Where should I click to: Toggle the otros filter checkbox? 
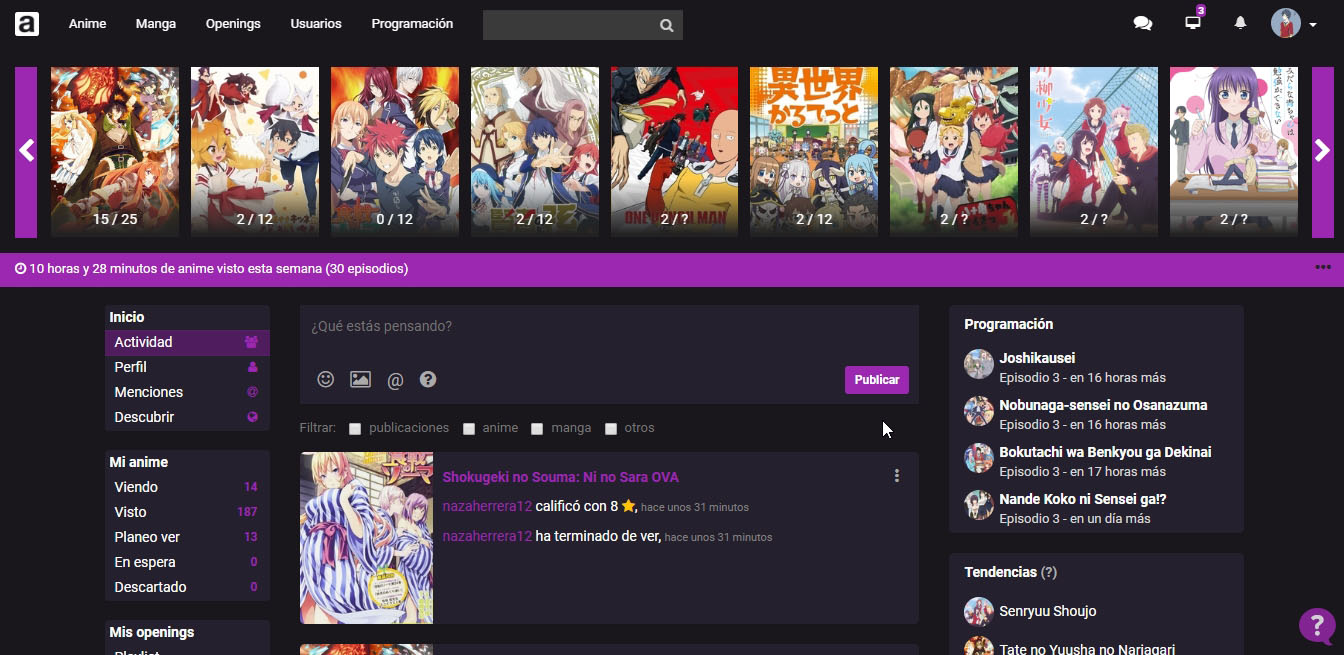(x=611, y=429)
